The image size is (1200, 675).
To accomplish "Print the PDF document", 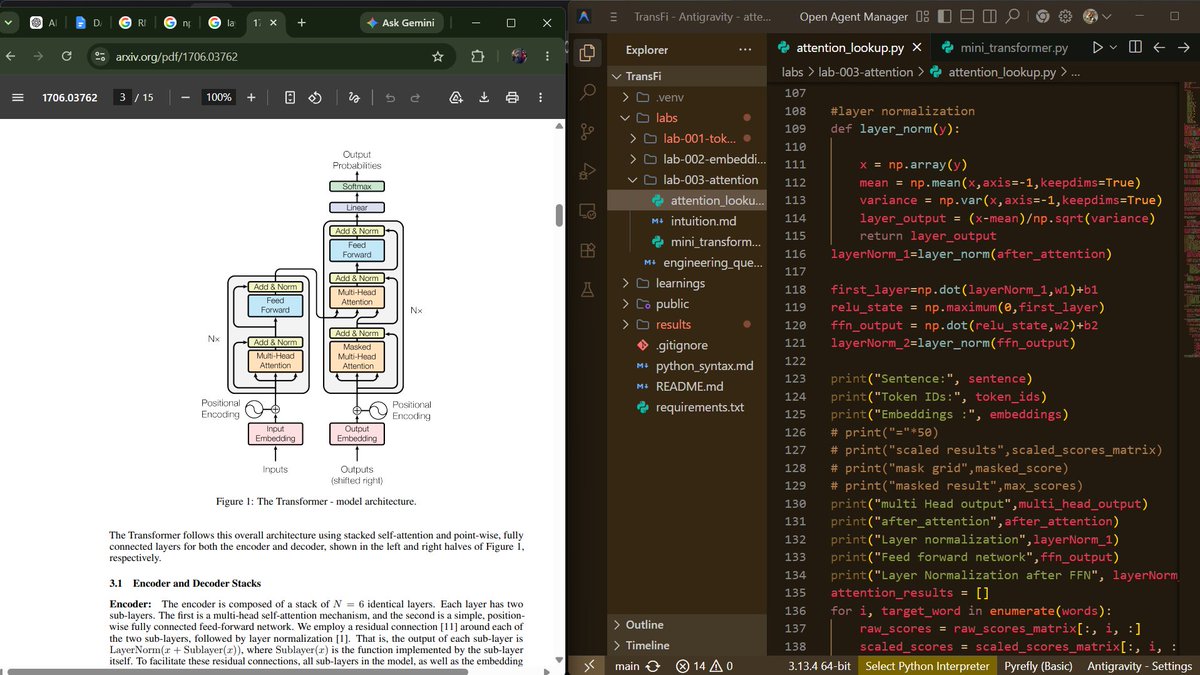I will (512, 97).
